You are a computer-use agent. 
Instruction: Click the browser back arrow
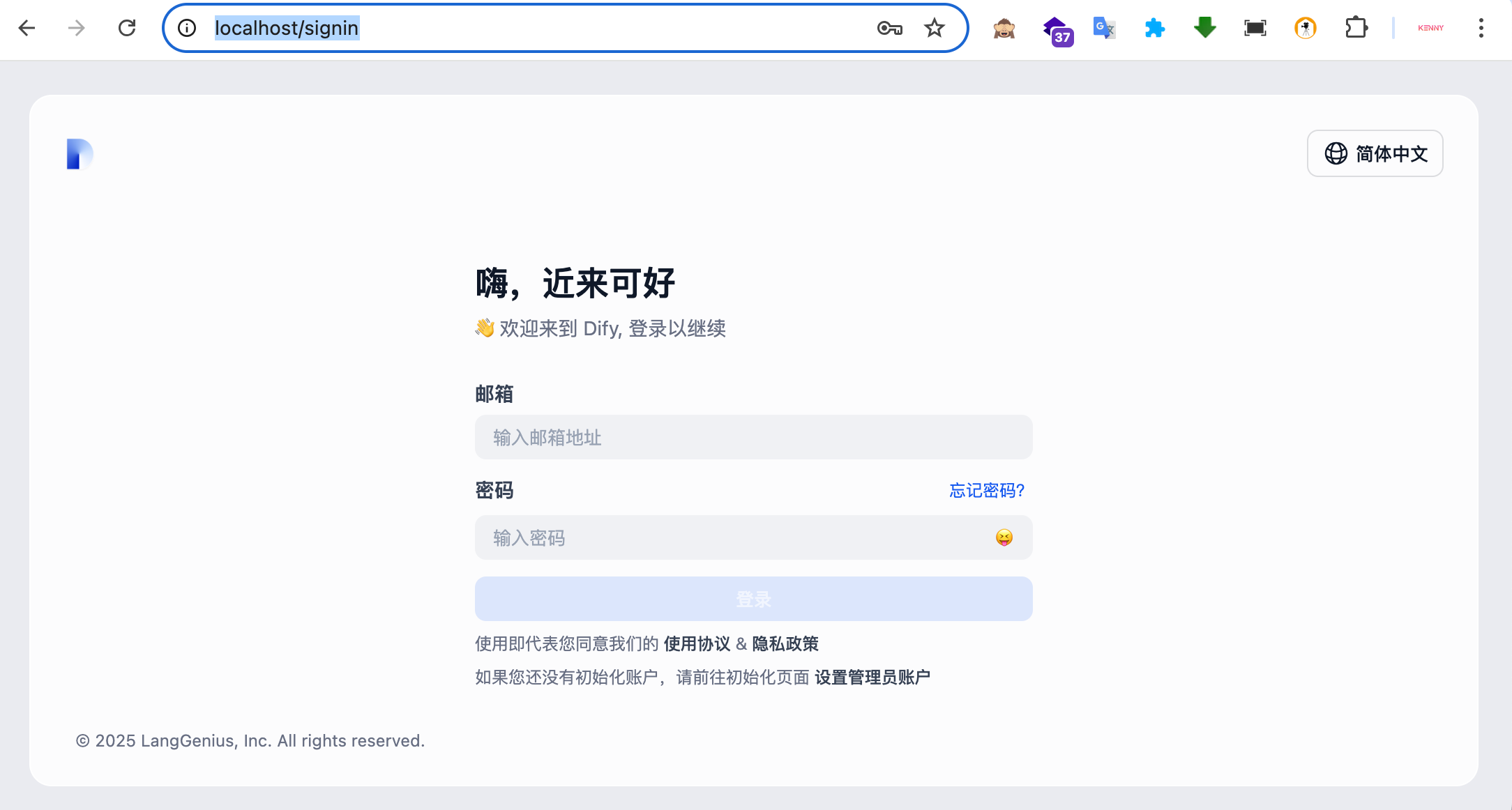pos(27,28)
